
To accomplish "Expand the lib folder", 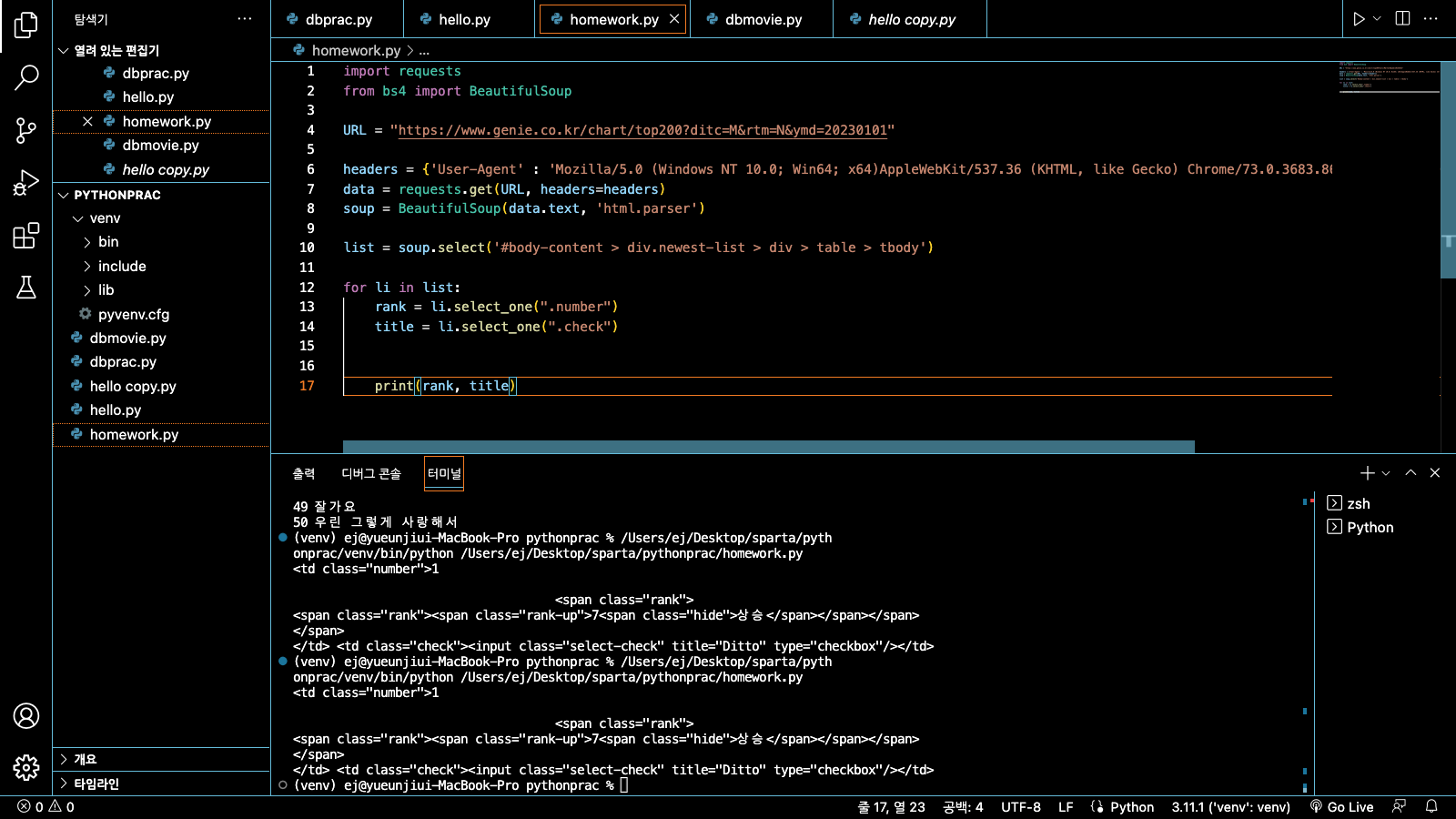I will click(161, 290).
